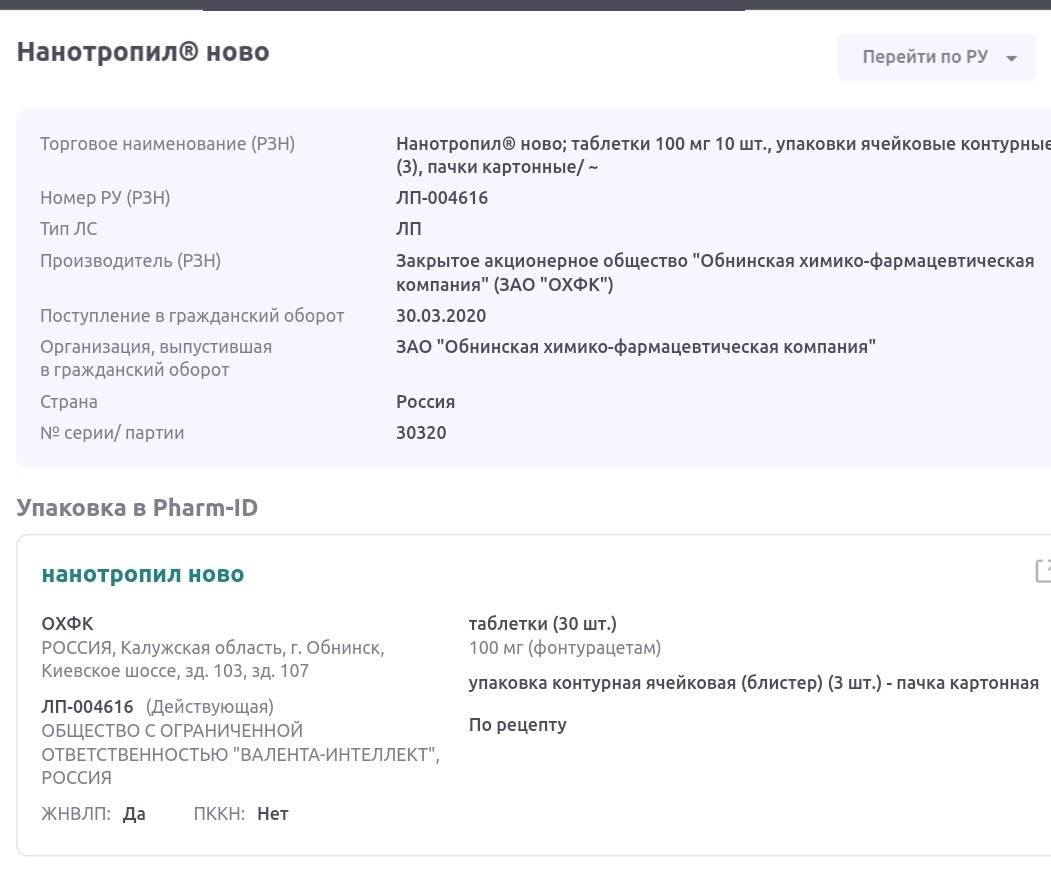Click the batch number 30320

click(x=421, y=433)
